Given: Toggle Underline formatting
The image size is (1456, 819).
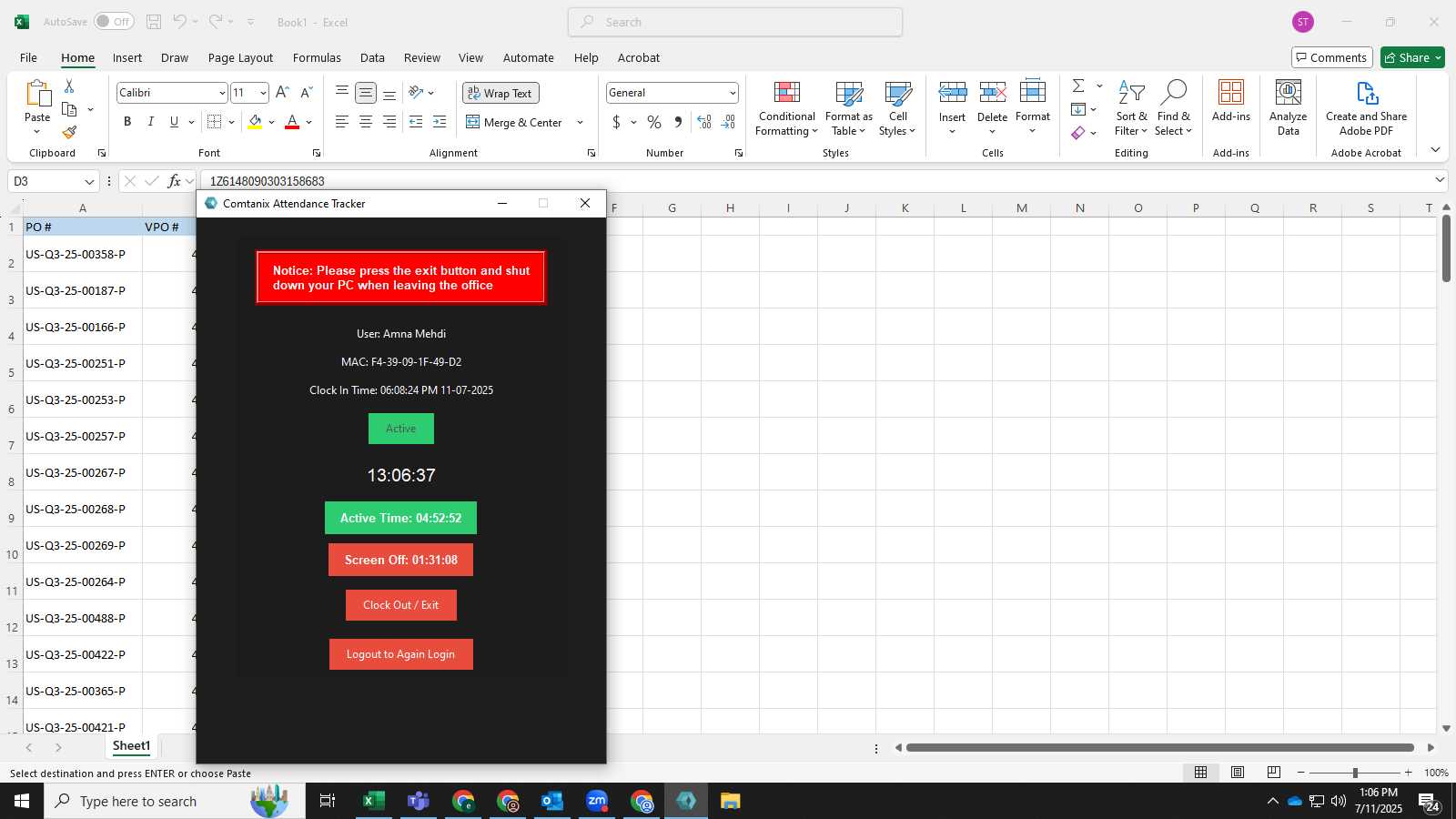Looking at the screenshot, I should [x=174, y=122].
